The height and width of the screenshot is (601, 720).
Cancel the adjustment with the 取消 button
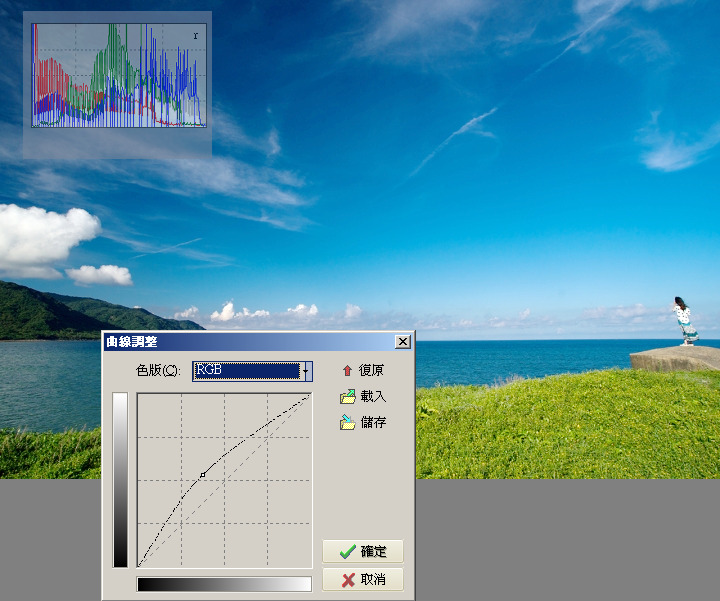[x=362, y=580]
